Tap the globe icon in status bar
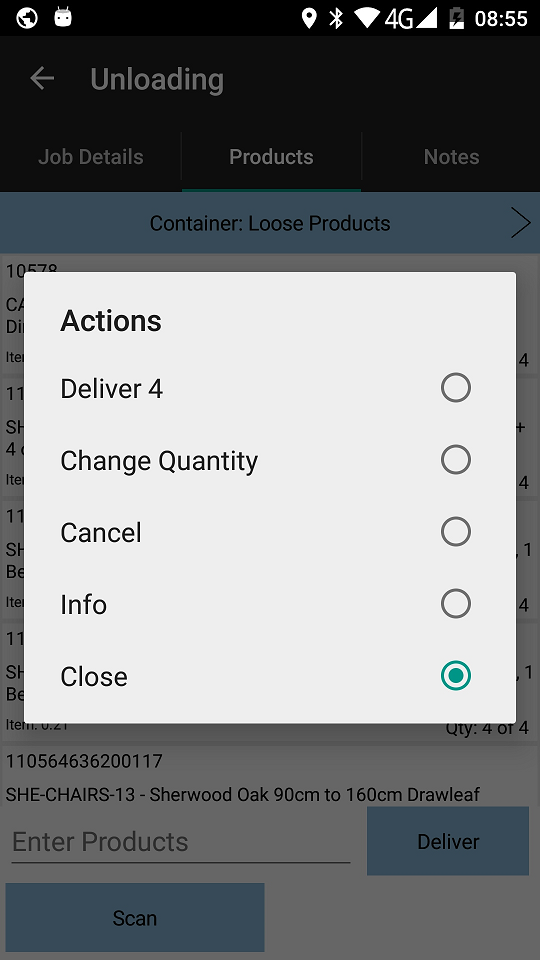 27,18
